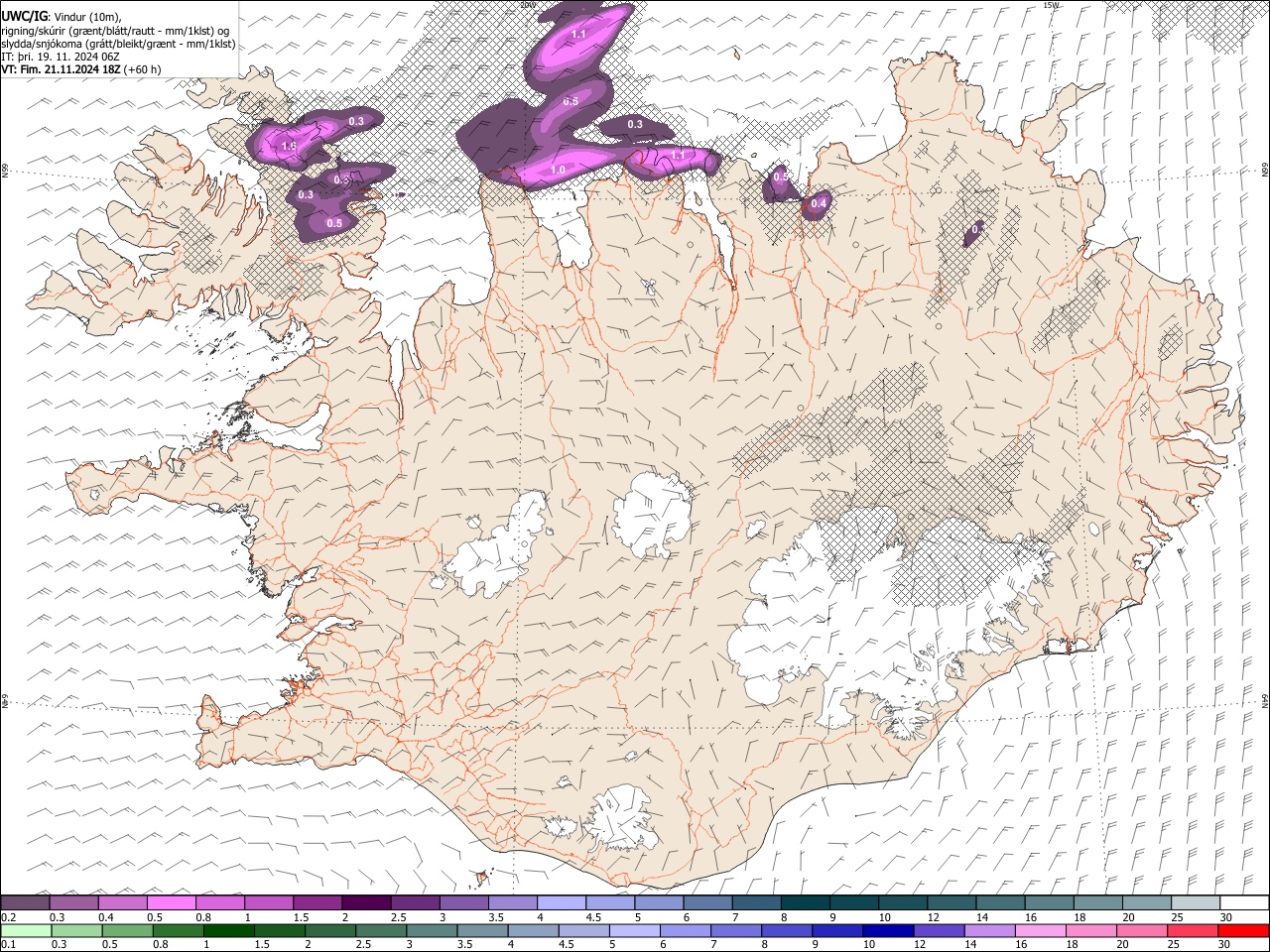
Task: Click the 0.1 label on the rain legend scale
Action: tap(8, 945)
